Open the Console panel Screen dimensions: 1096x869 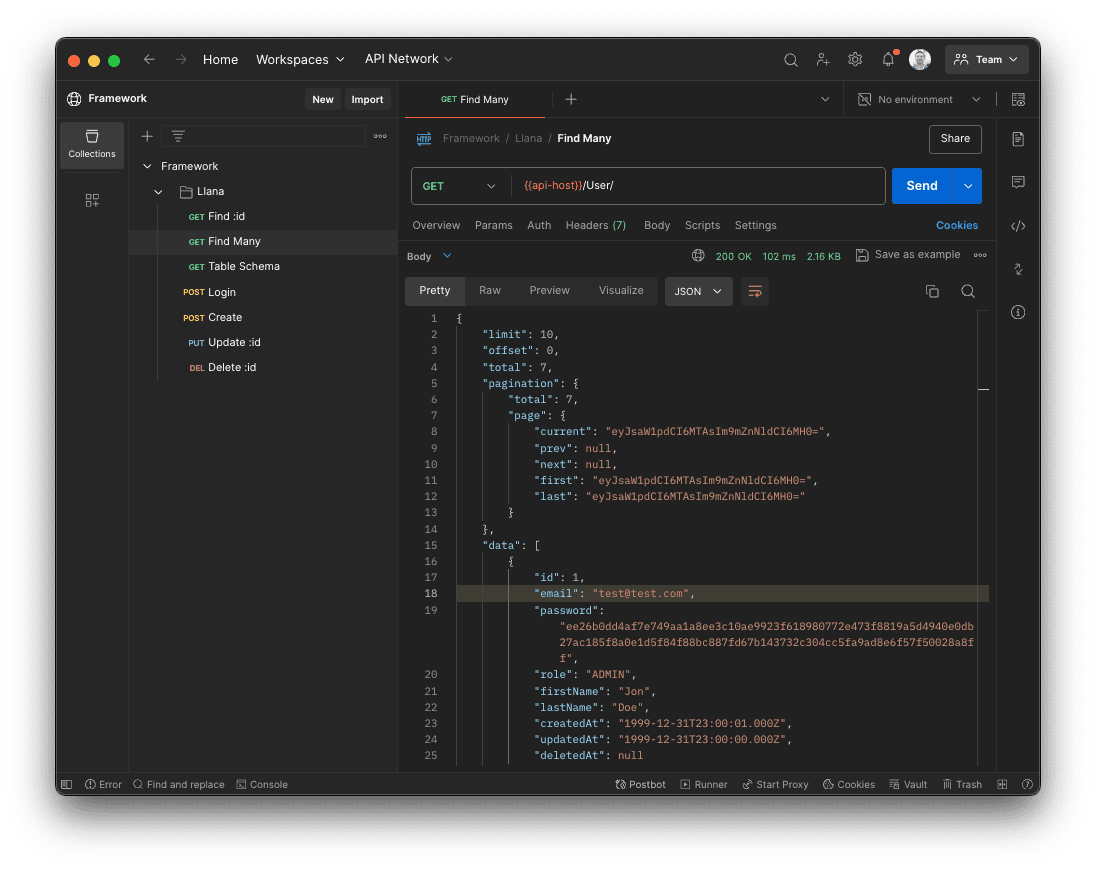pos(261,784)
